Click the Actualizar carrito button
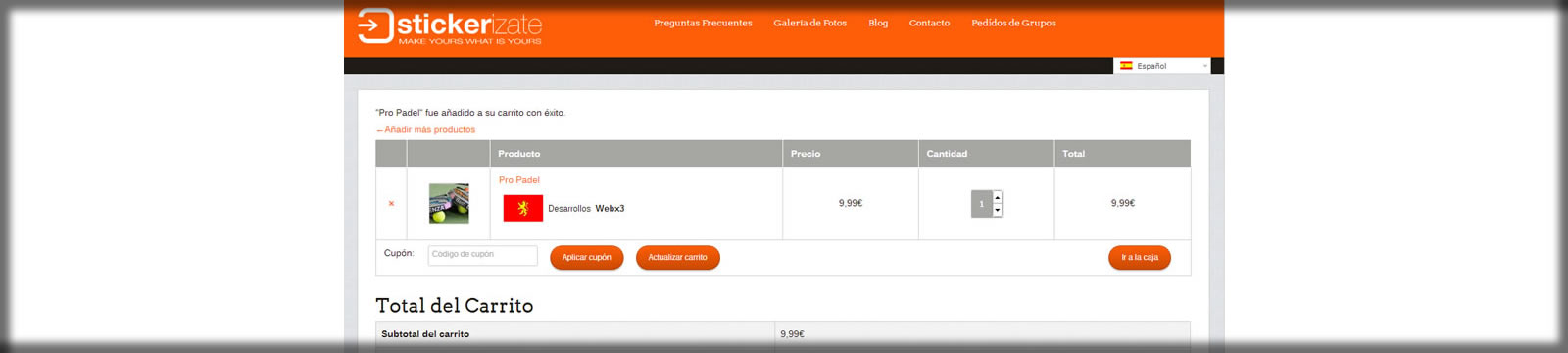Image resolution: width=1568 pixels, height=353 pixels. click(677, 257)
